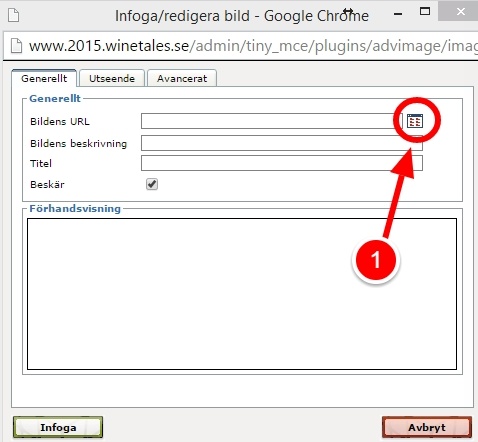Click the document icon in the title bar
The width and height of the screenshot is (478, 442).
click(x=14, y=15)
